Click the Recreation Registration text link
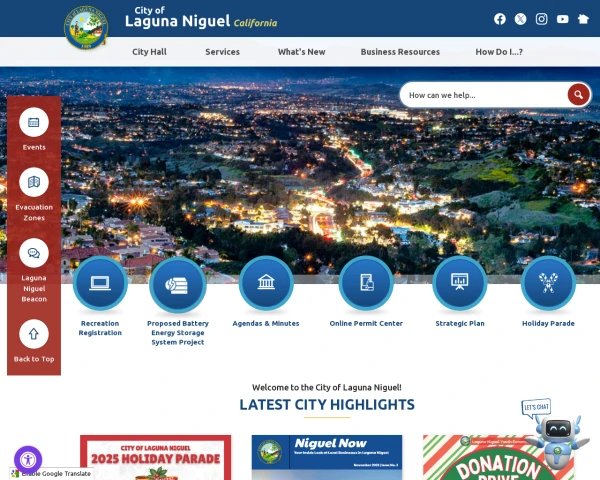This screenshot has width=600, height=480. coord(100,328)
